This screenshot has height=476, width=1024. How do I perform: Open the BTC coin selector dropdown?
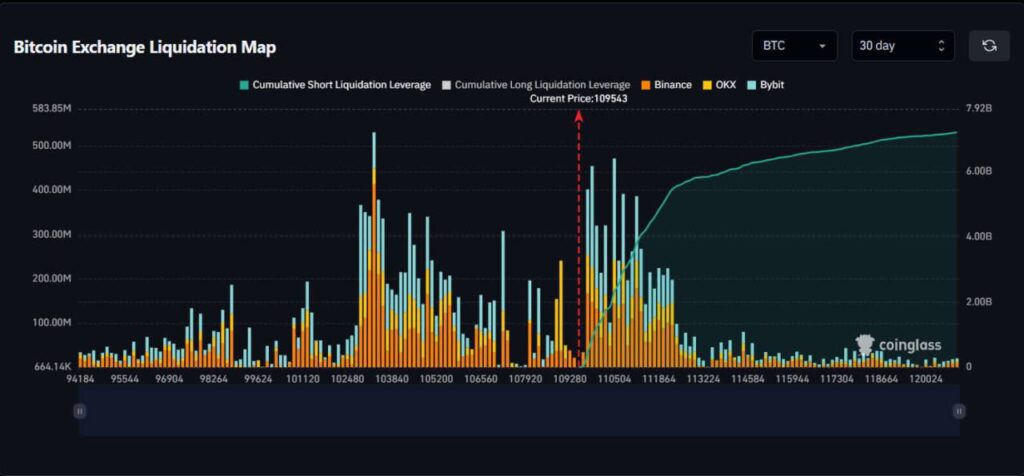[795, 46]
